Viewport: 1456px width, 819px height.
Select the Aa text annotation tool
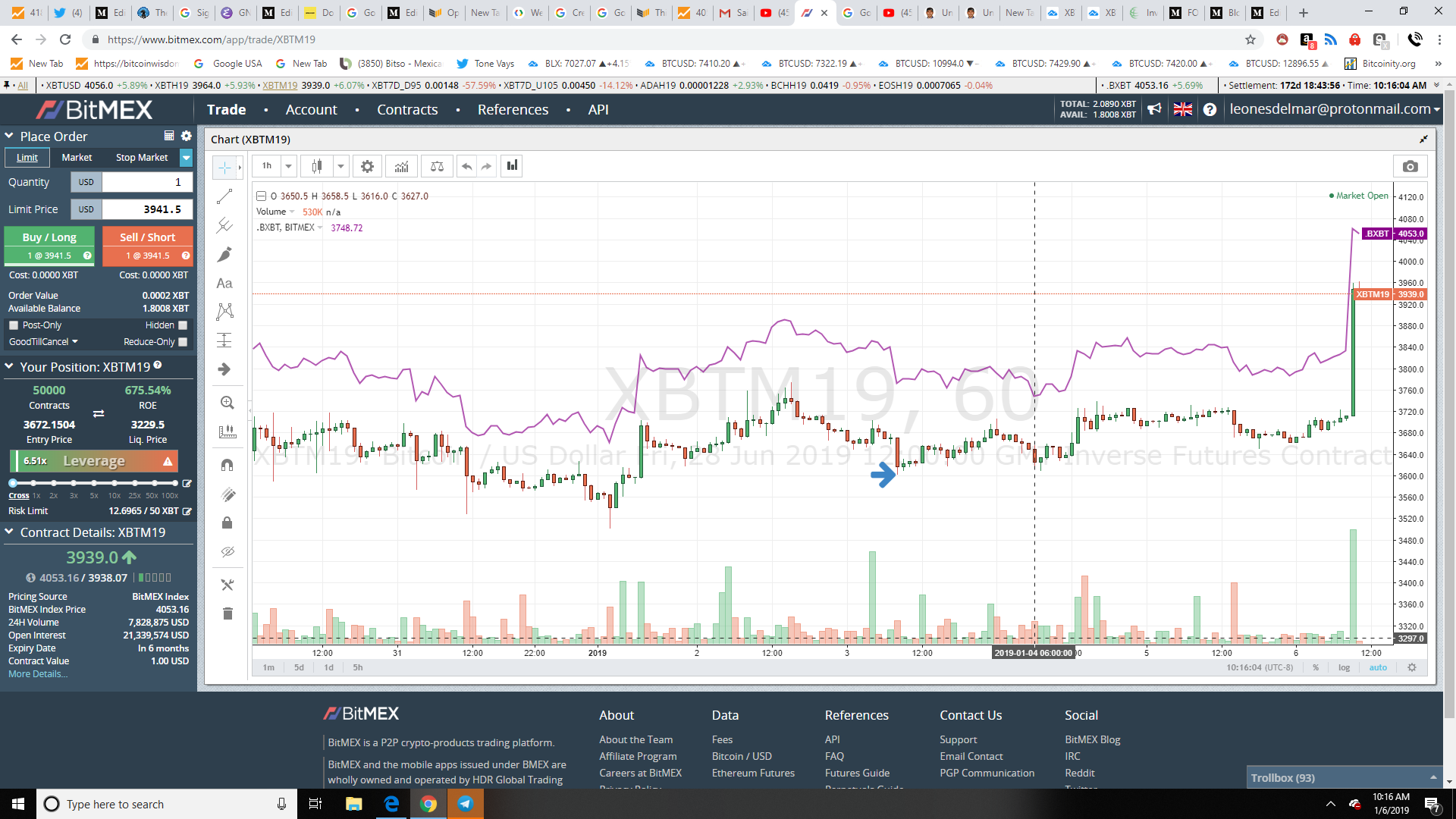pos(225,283)
